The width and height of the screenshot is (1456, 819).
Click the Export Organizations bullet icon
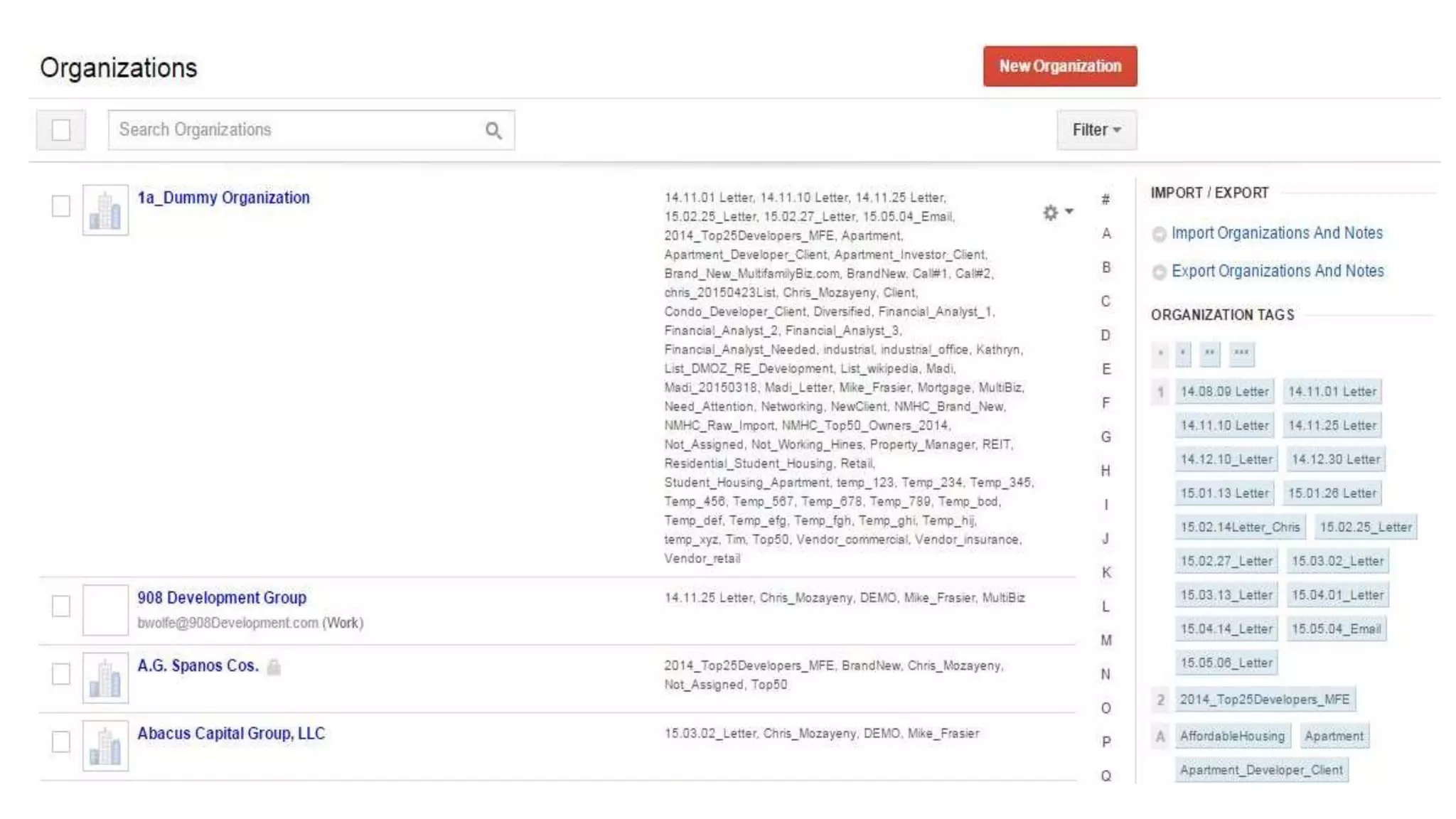click(x=1159, y=272)
